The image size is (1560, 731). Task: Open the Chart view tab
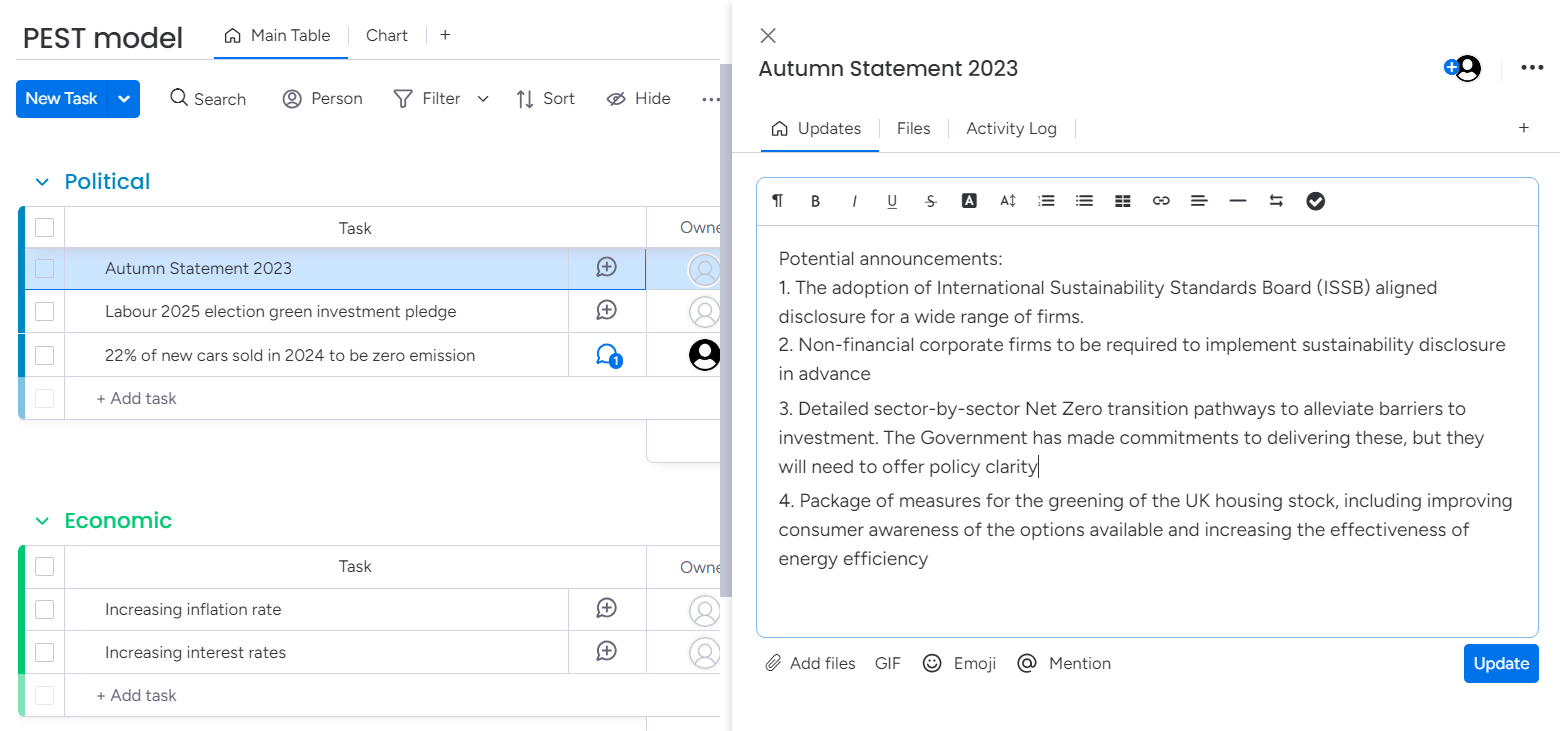click(x=386, y=35)
